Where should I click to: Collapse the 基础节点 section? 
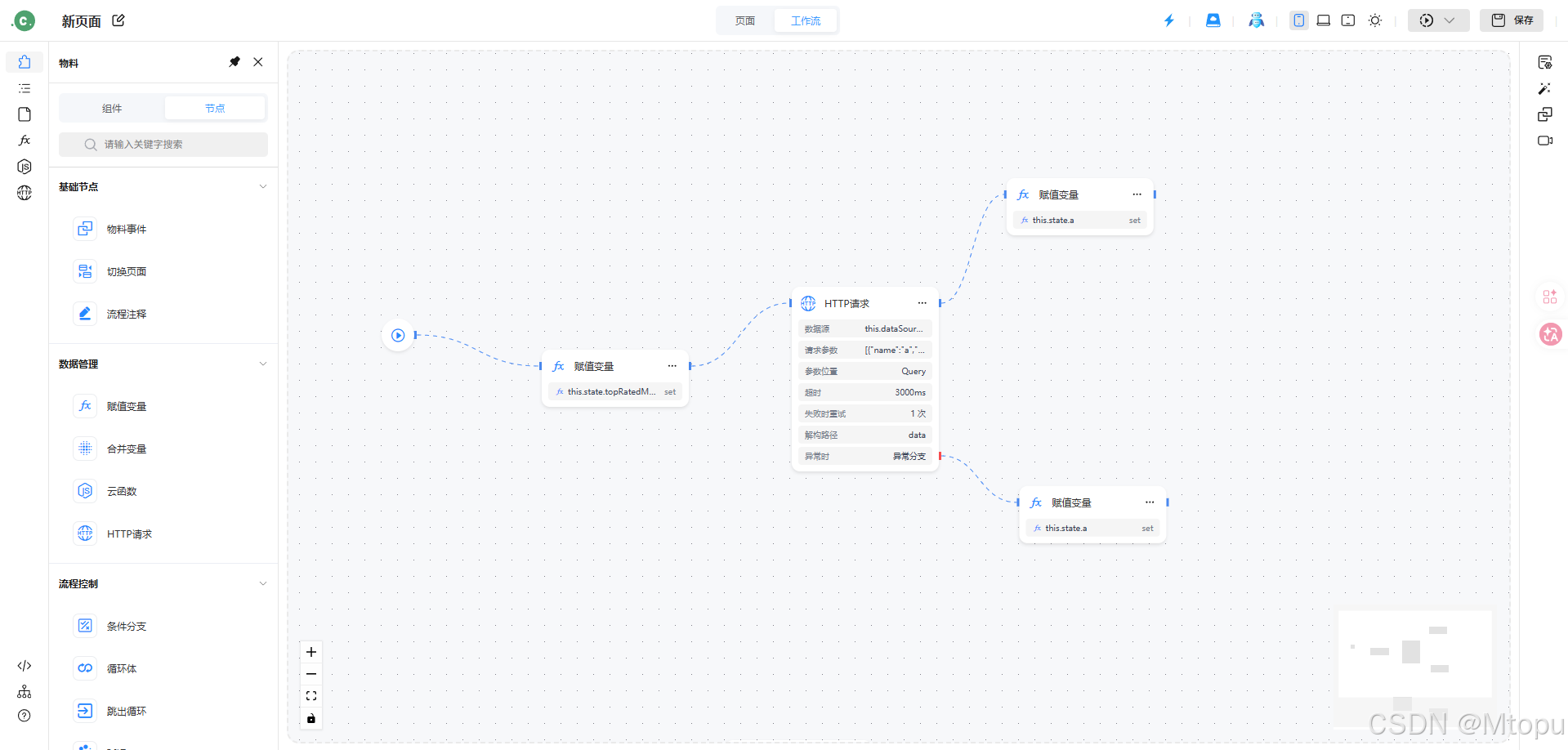click(263, 187)
